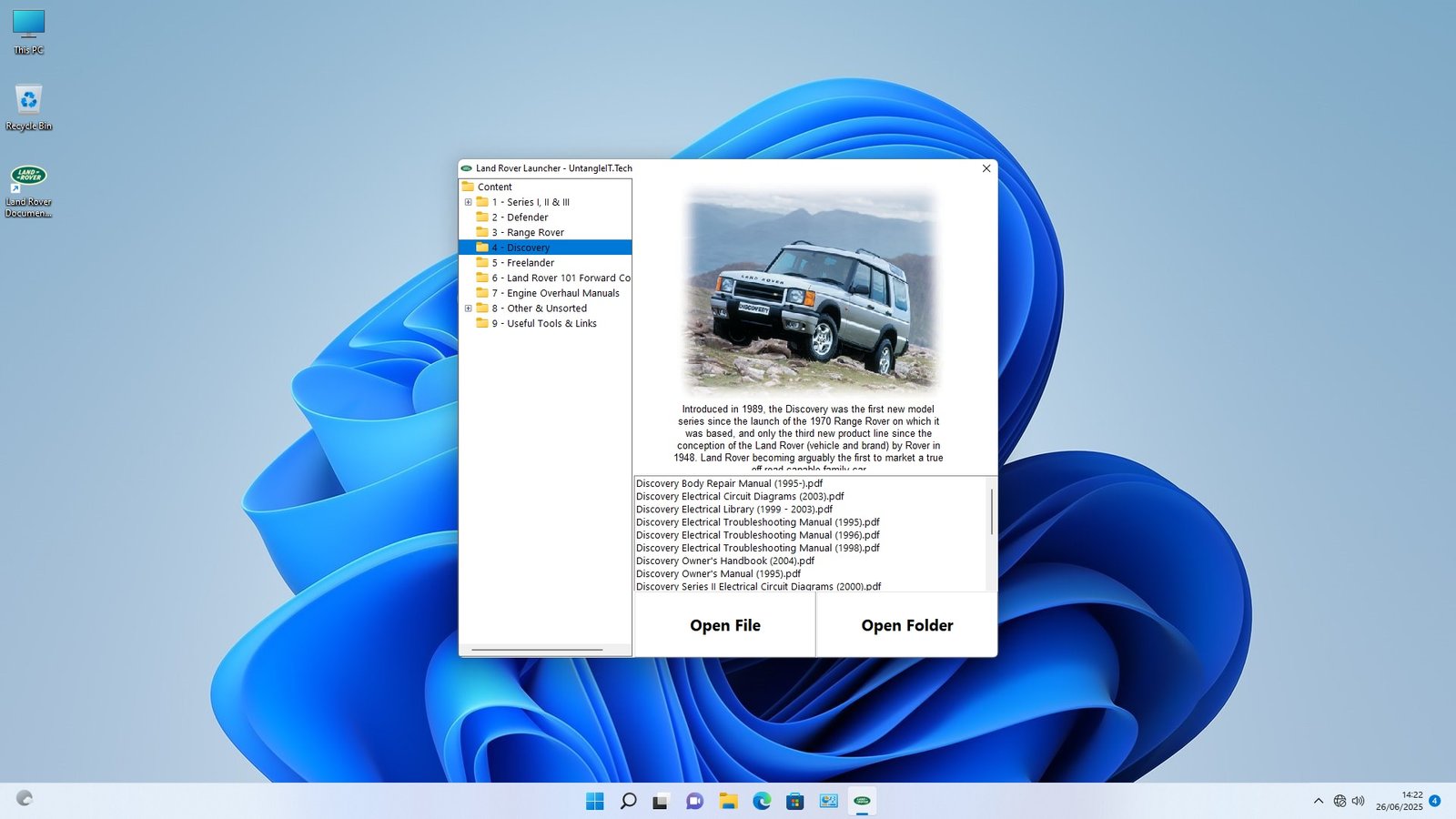
Task: Click the Land Rover Launcher taskbar icon
Action: [862, 801]
